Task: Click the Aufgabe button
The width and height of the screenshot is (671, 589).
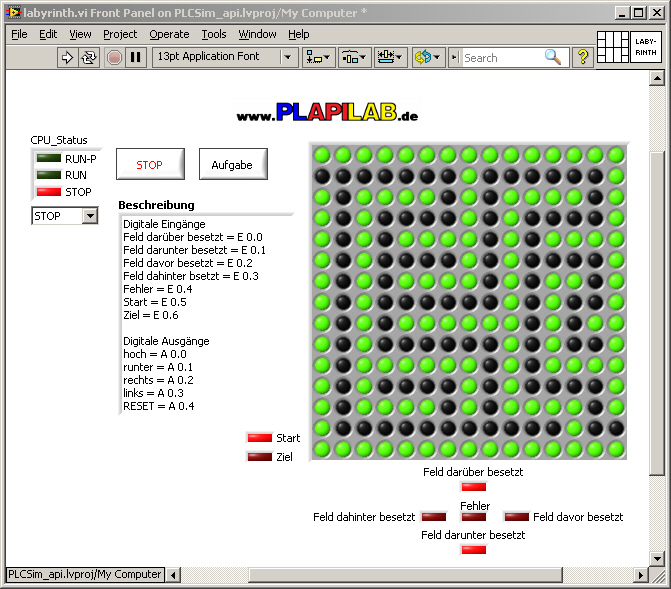Action: [232, 165]
